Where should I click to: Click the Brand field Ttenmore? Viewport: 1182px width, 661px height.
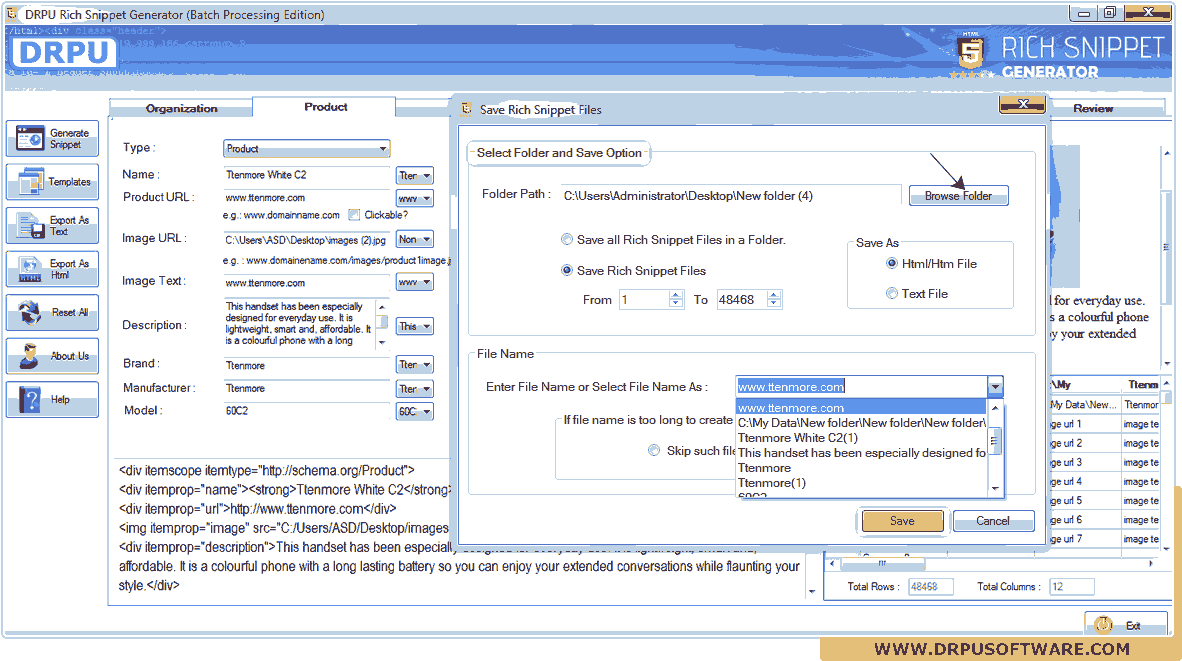click(307, 366)
